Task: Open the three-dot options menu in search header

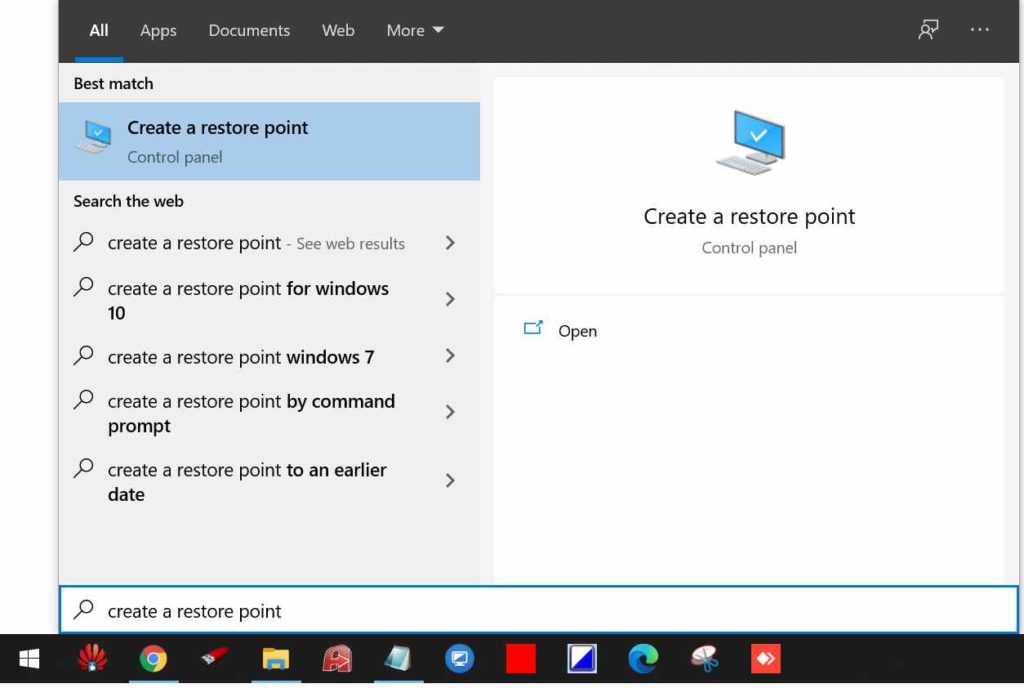Action: 979,29
